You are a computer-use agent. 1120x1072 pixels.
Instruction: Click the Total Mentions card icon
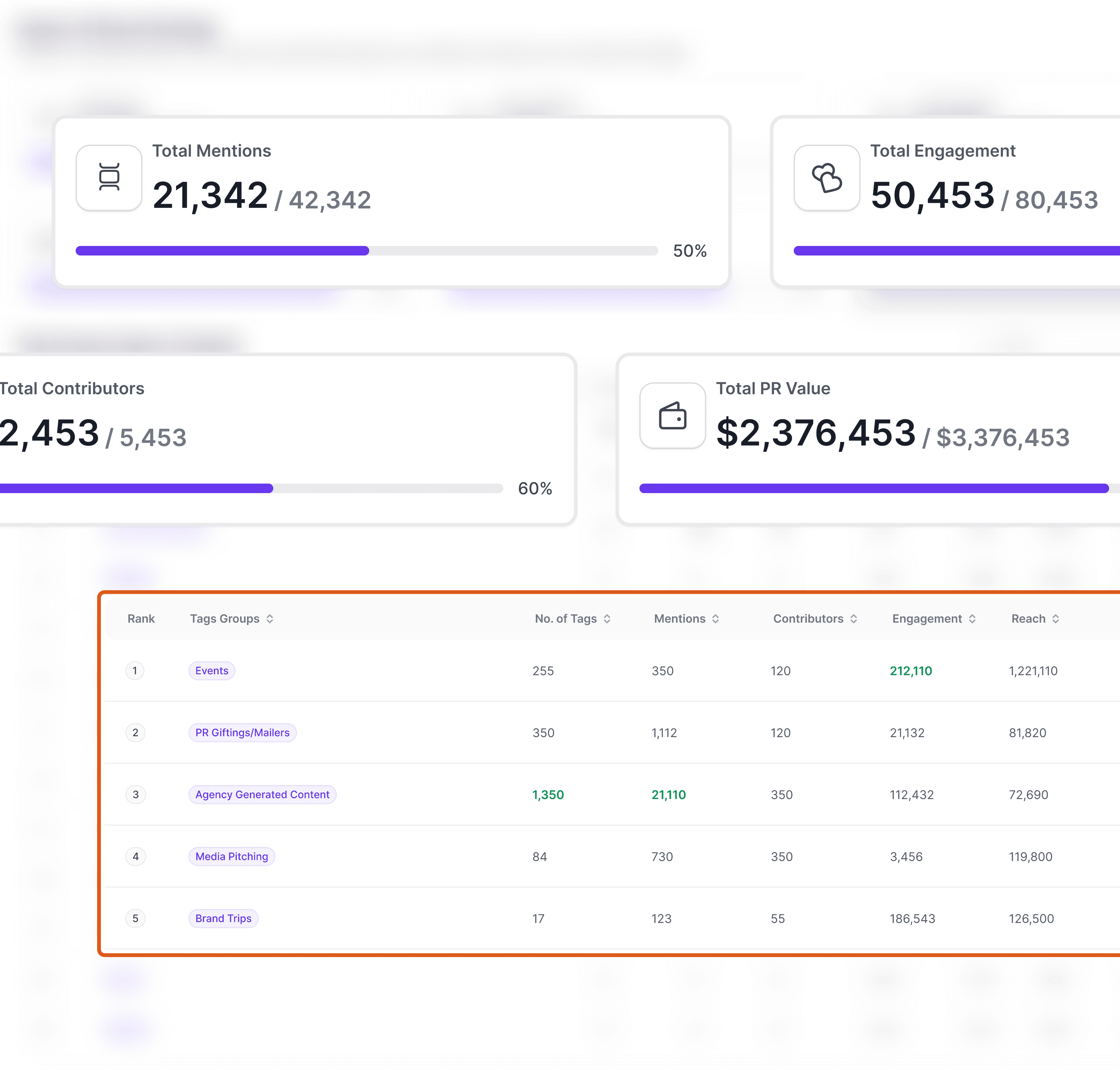108,177
